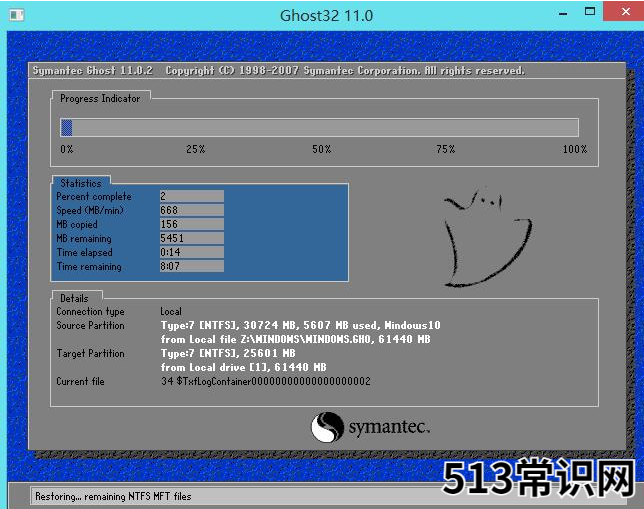Image resolution: width=644 pixels, height=509 pixels.
Task: Click the source line with Windows10 text
Action: 301,325
